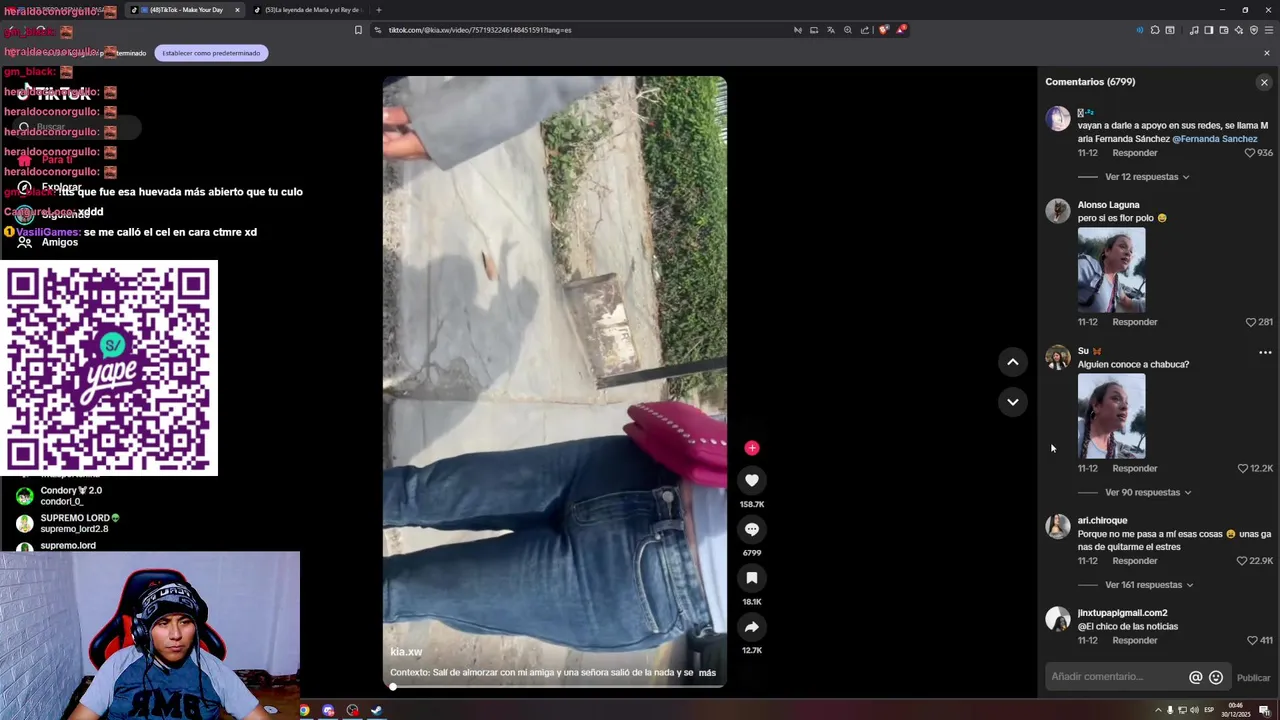This screenshot has width=1280, height=720.
Task: Dismiss the default browser notification bar
Action: 1266,53
